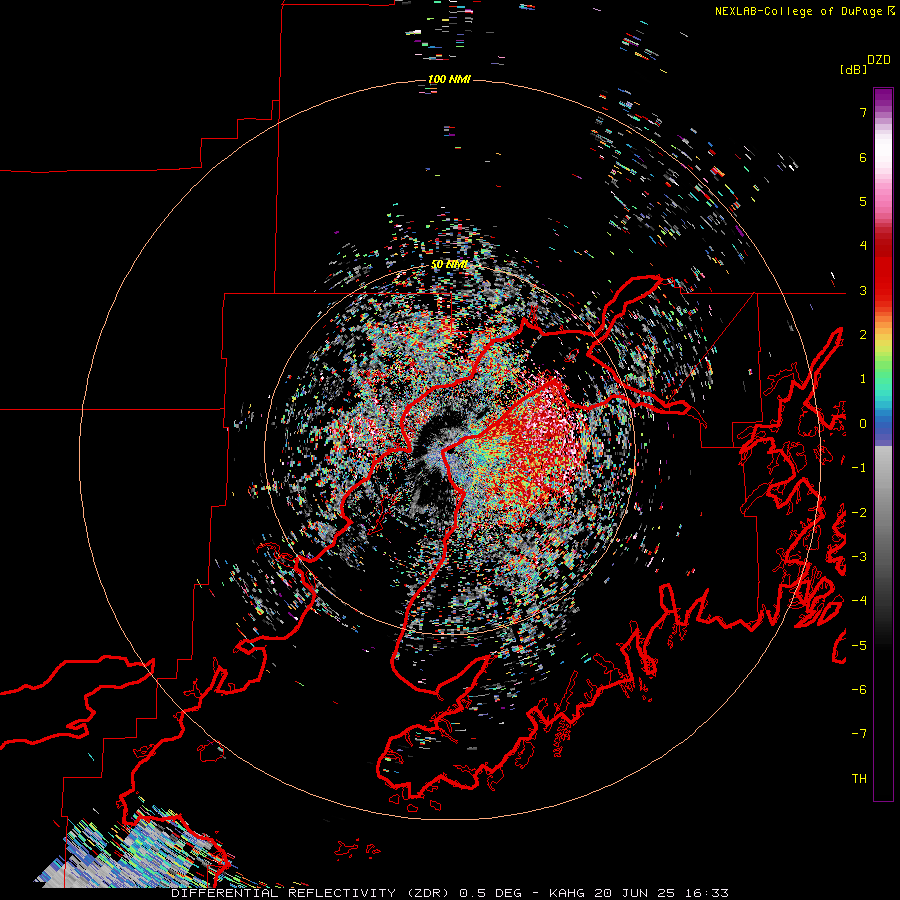Image resolution: width=900 pixels, height=900 pixels.
Task: Click the 50 NMI range ring label
Action: [x=449, y=264]
